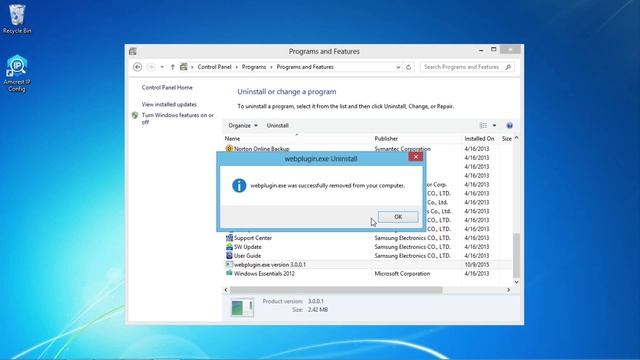640x360 pixels.
Task: Click Control Panel in the address breadcrumb
Action: click(x=214, y=67)
